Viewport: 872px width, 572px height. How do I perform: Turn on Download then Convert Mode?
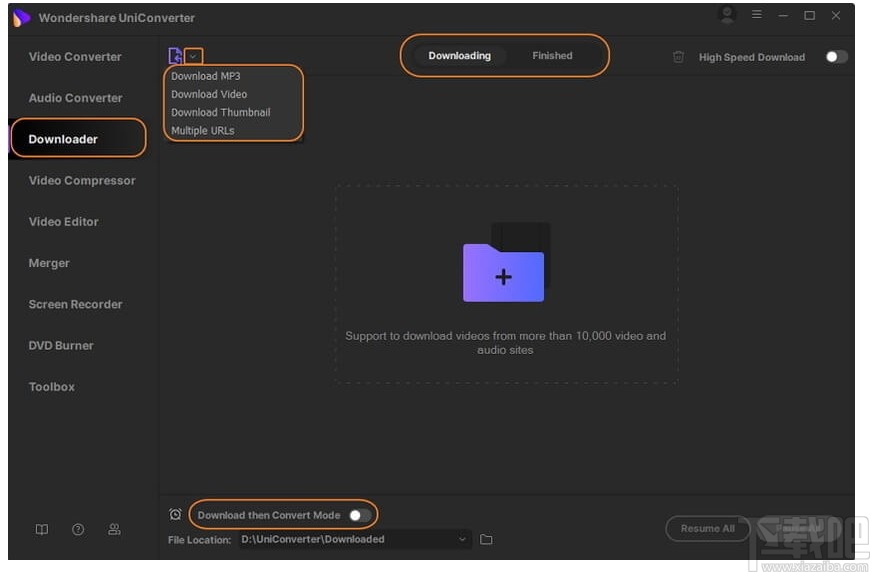360,515
